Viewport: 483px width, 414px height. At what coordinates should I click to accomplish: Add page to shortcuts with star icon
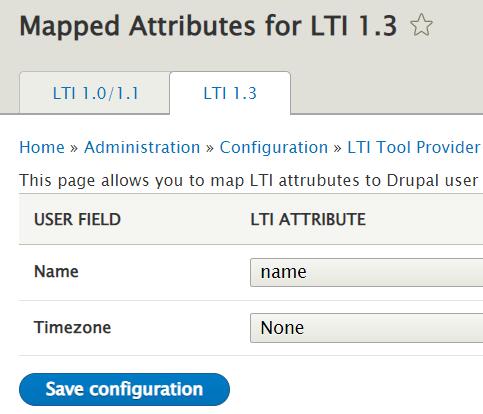(421, 25)
